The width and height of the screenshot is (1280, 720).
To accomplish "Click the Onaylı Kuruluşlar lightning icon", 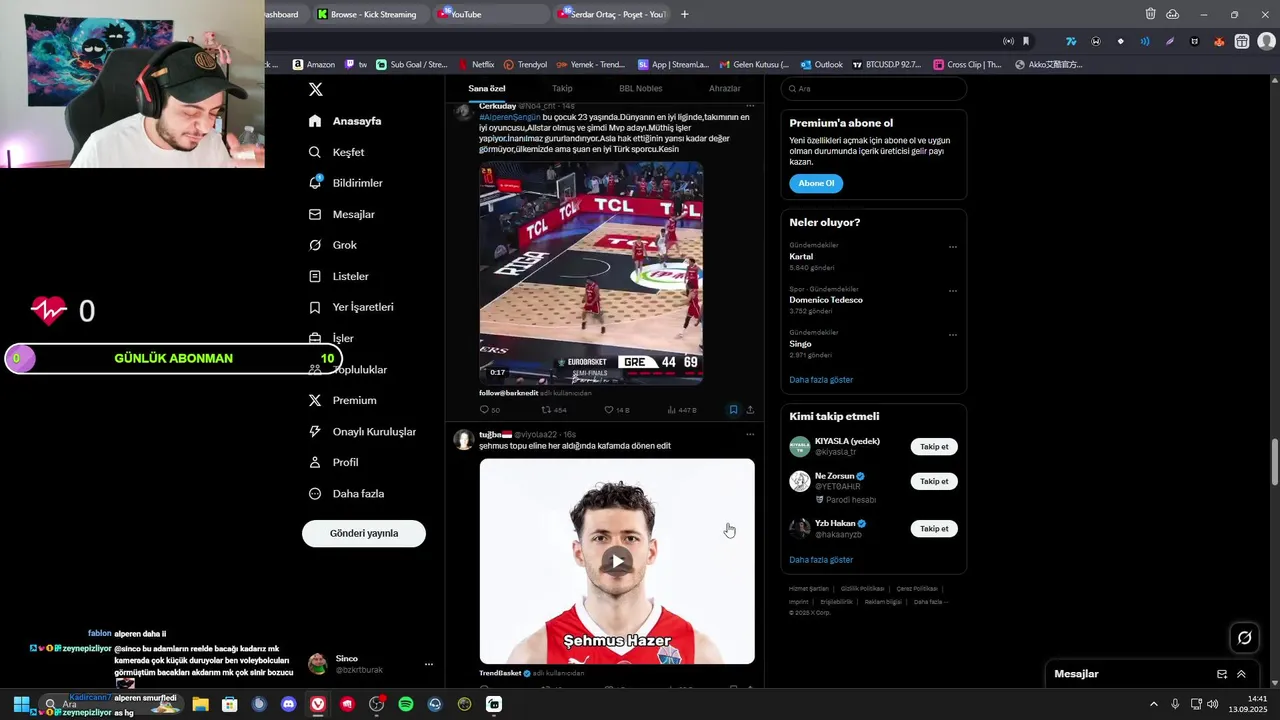I will tap(315, 431).
